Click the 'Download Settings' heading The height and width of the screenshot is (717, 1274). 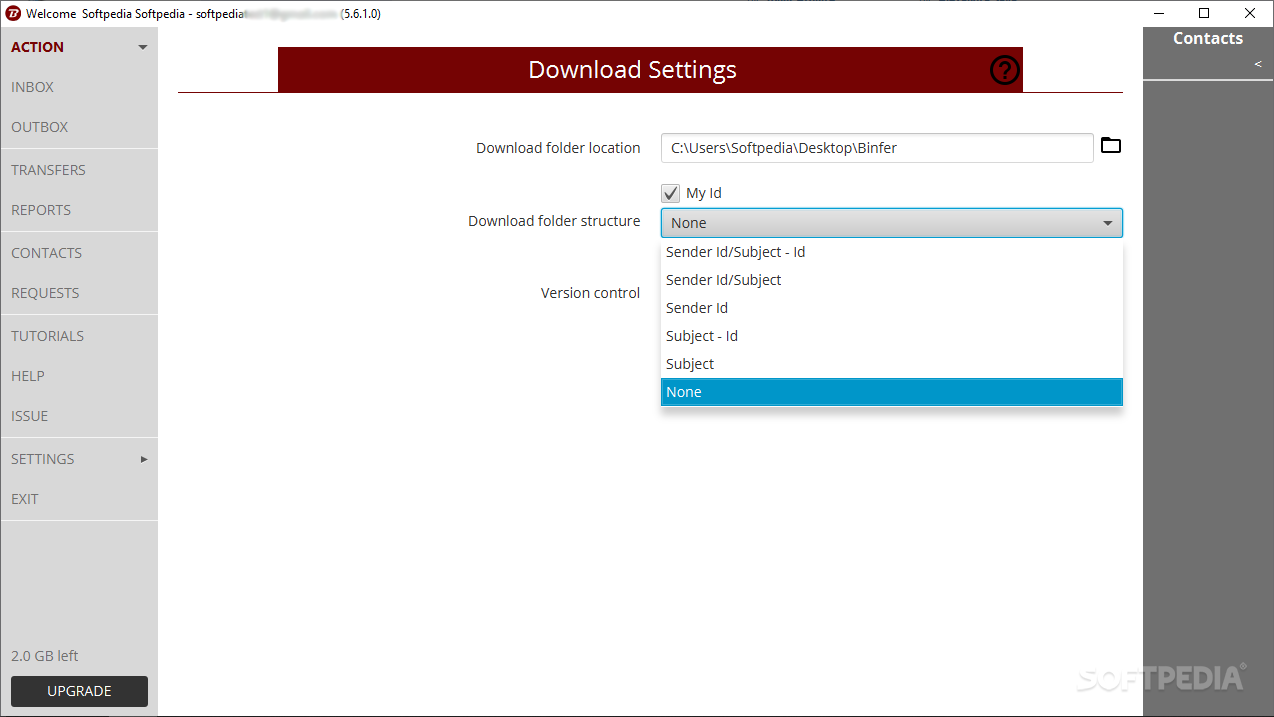pos(632,70)
